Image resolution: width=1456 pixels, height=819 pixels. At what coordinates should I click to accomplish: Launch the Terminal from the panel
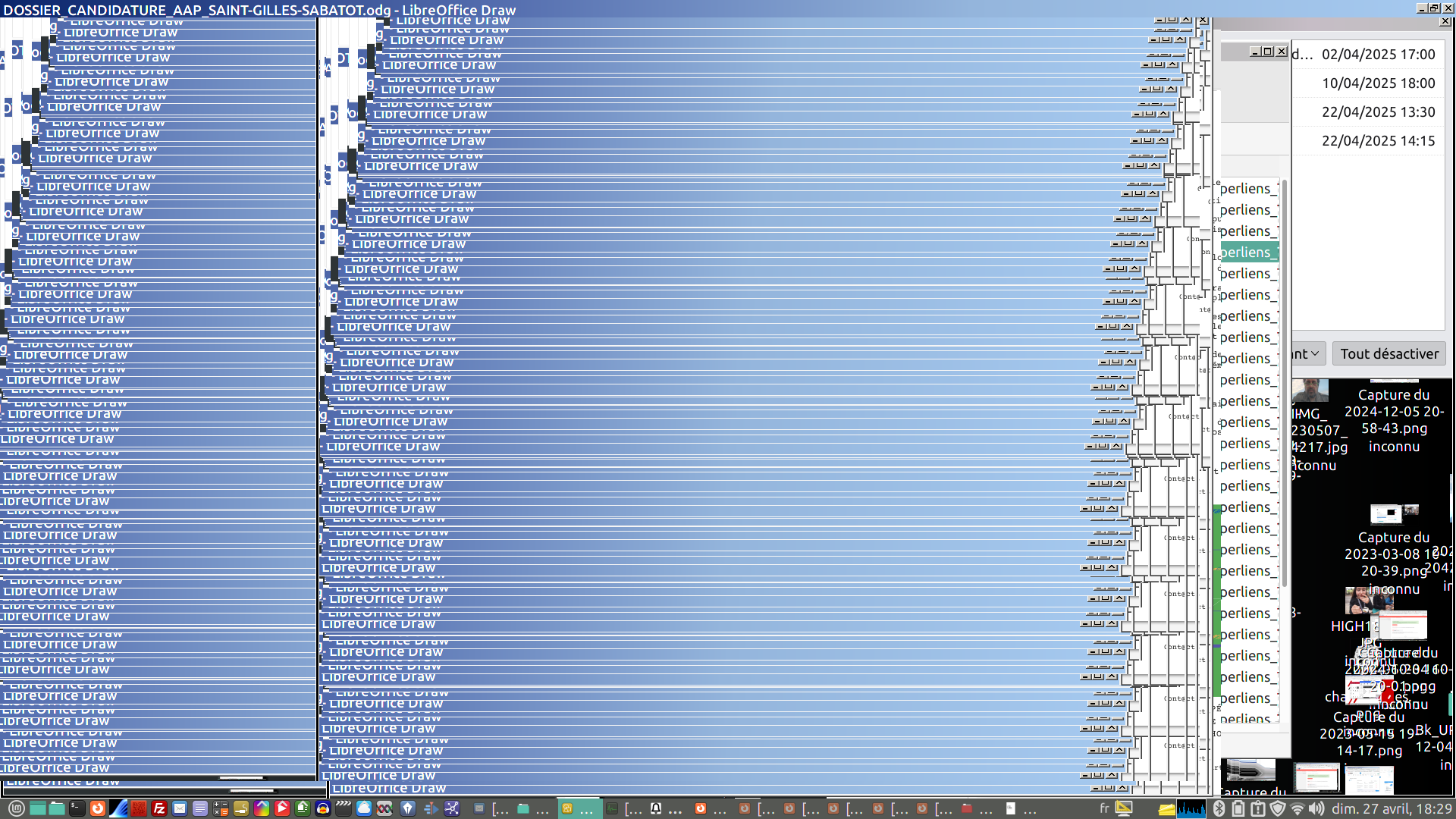(77, 808)
